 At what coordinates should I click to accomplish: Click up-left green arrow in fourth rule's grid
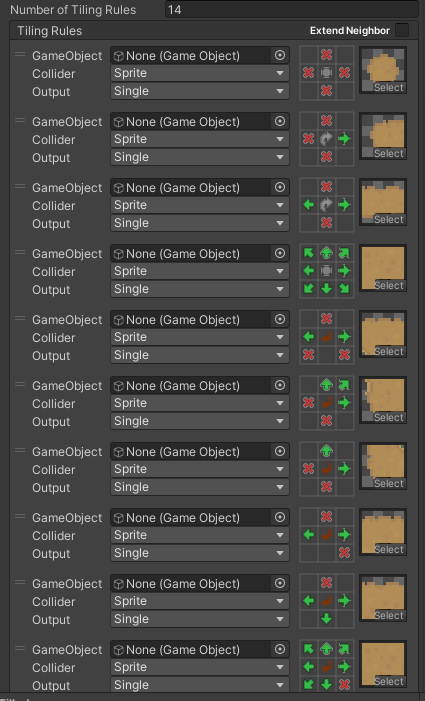tap(309, 253)
